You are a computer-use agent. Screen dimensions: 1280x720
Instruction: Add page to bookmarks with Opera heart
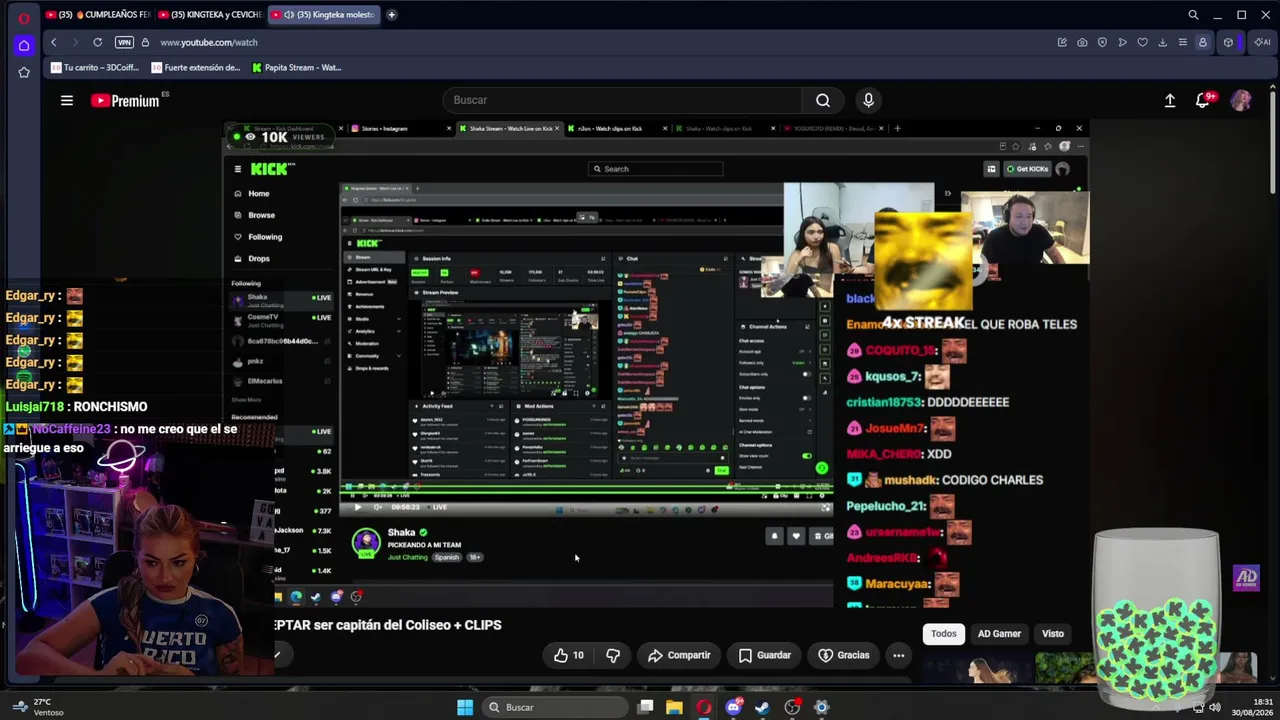(x=1142, y=42)
